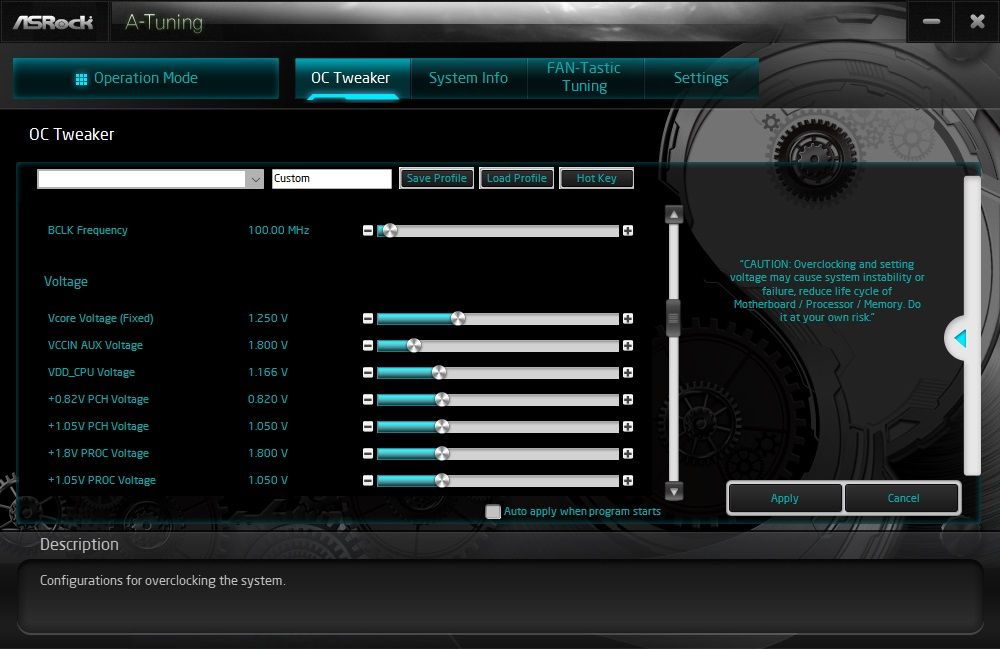Decrease VCCIN AUX Voltage with minus icon
The height and width of the screenshot is (649, 1000).
368,345
